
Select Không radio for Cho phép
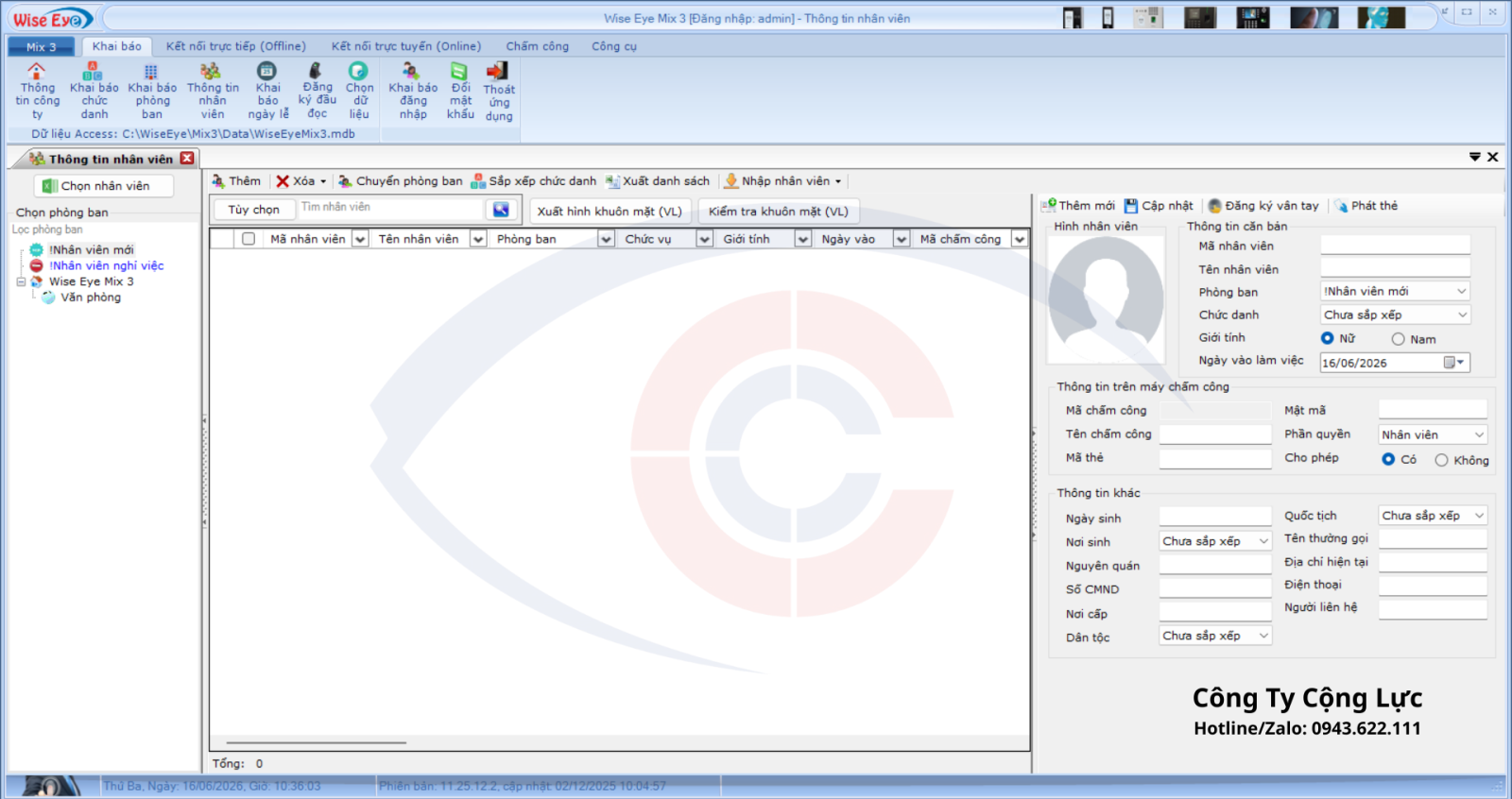click(x=1441, y=460)
